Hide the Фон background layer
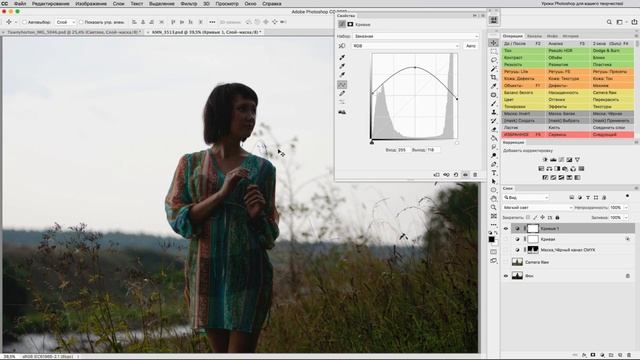The height and width of the screenshot is (360, 640). point(506,276)
